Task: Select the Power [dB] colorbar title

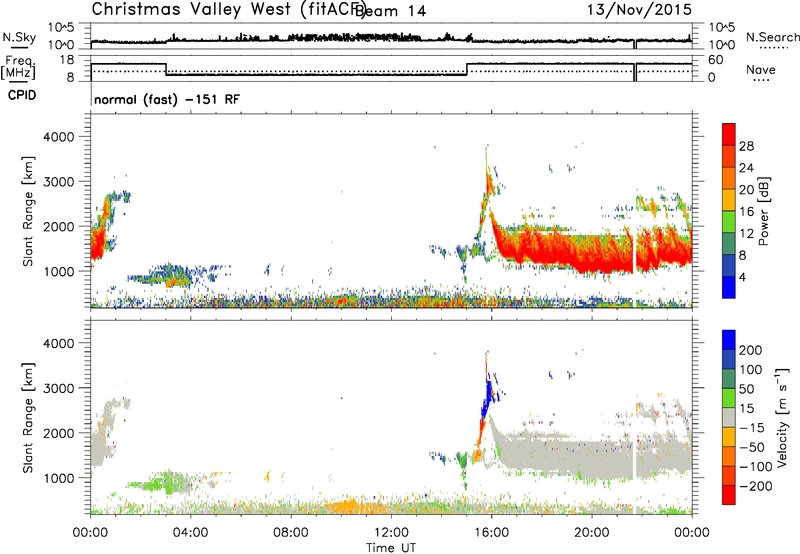Action: click(x=764, y=211)
